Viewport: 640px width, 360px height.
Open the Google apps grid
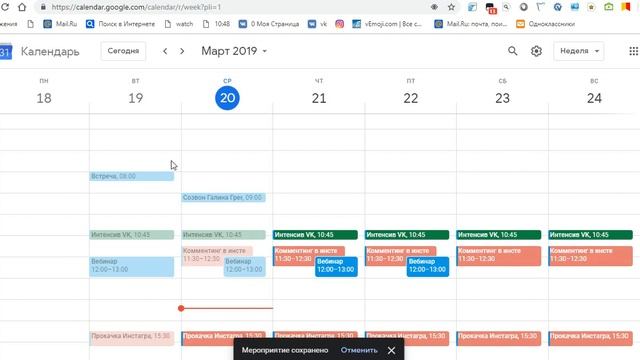click(x=633, y=51)
